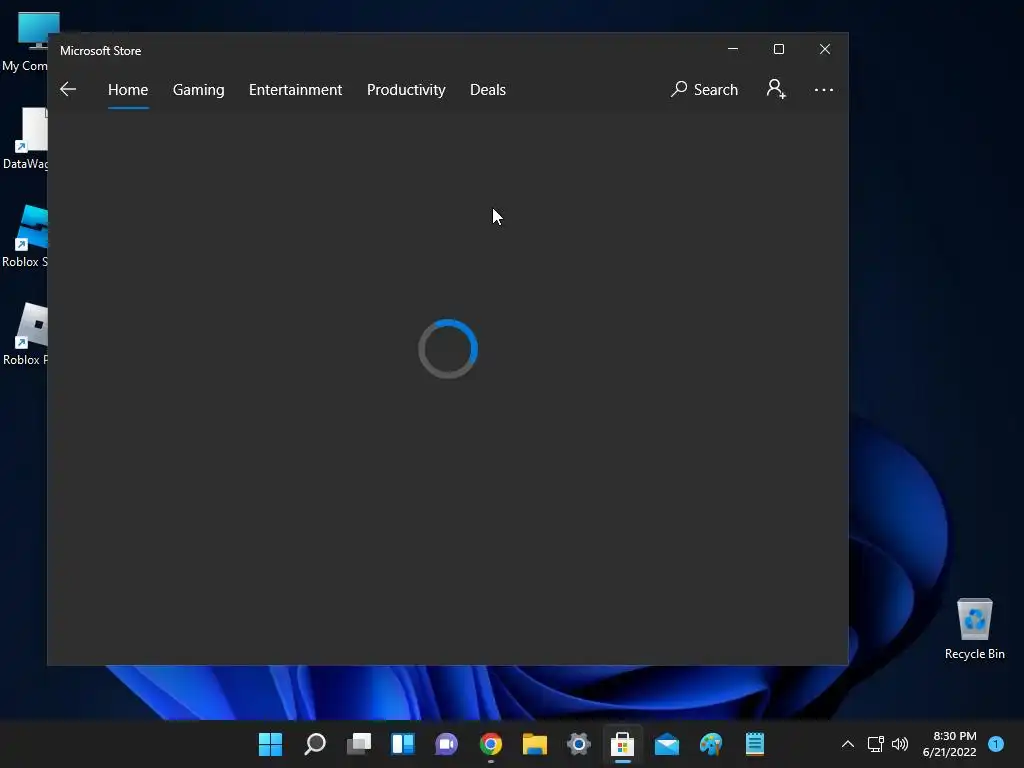Open taskbar Search magnifier

point(315,744)
